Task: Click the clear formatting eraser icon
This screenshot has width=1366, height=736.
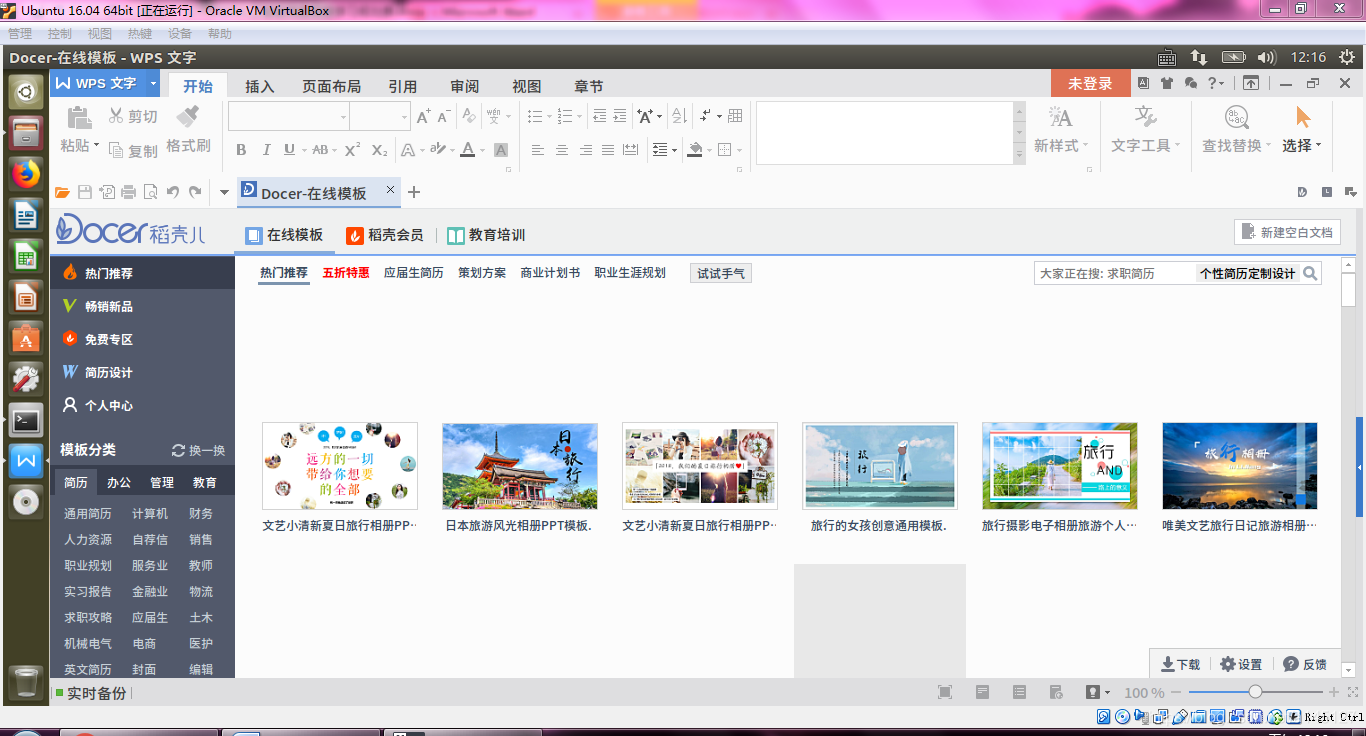Action: click(468, 117)
